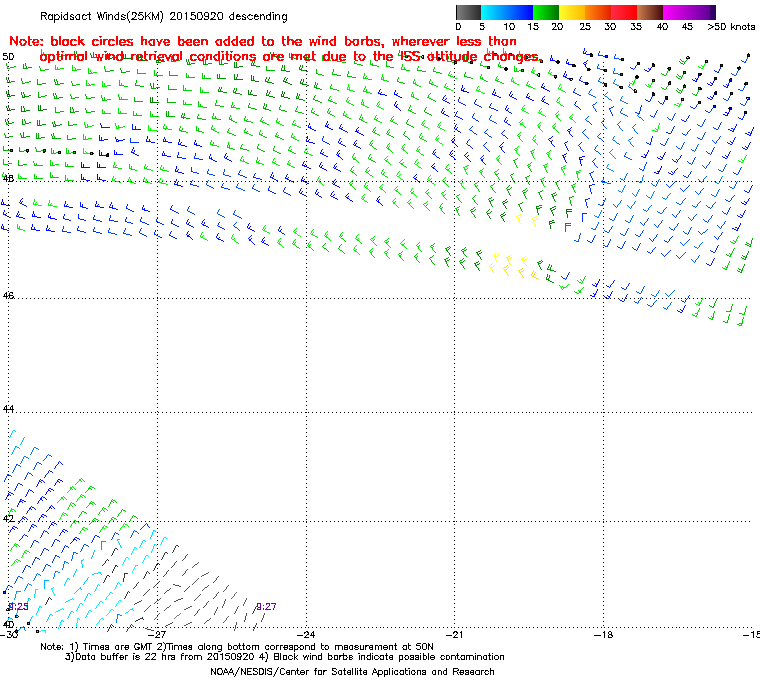Click the latitude label '44' on left axis
Viewport: 760px width, 688px height.
tap(8, 409)
